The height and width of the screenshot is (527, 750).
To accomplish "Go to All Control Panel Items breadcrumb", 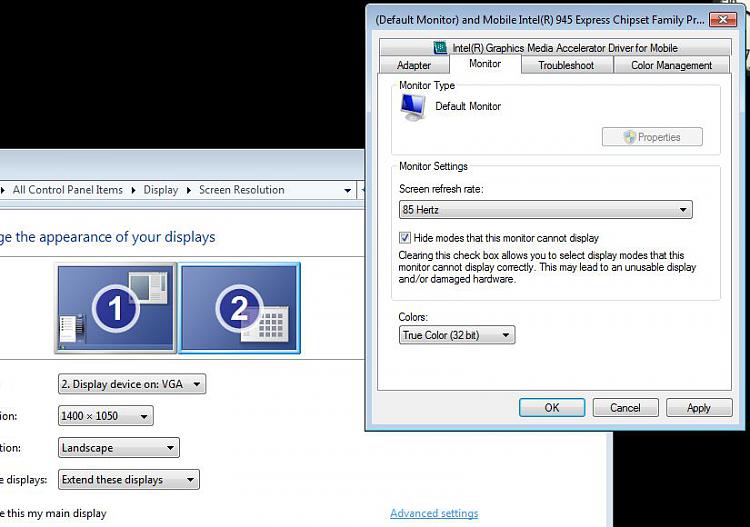I will tap(67, 190).
